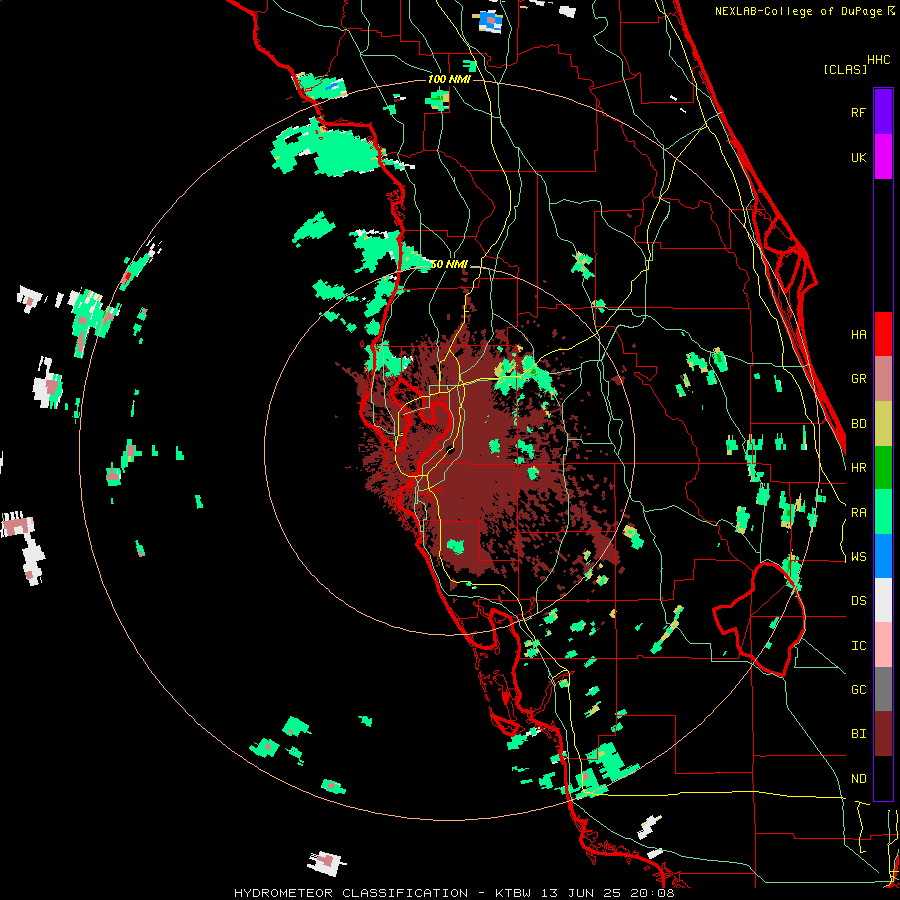Click the 'DS' legend label
The height and width of the screenshot is (900, 900).
pos(858,601)
